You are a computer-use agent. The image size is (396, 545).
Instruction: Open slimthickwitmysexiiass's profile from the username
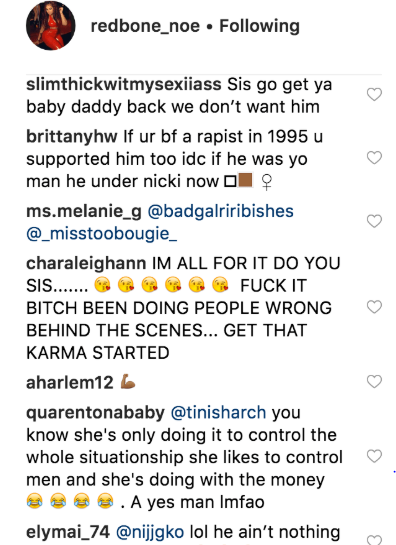[124, 84]
